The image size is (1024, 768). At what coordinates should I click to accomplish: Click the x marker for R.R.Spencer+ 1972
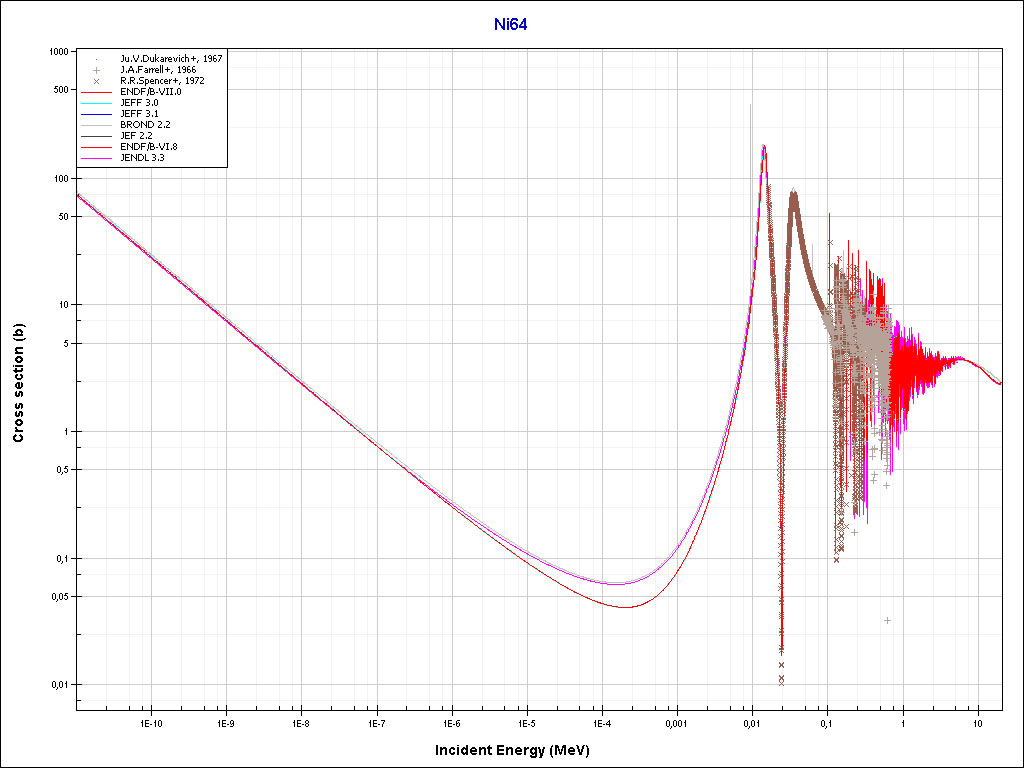[96, 81]
